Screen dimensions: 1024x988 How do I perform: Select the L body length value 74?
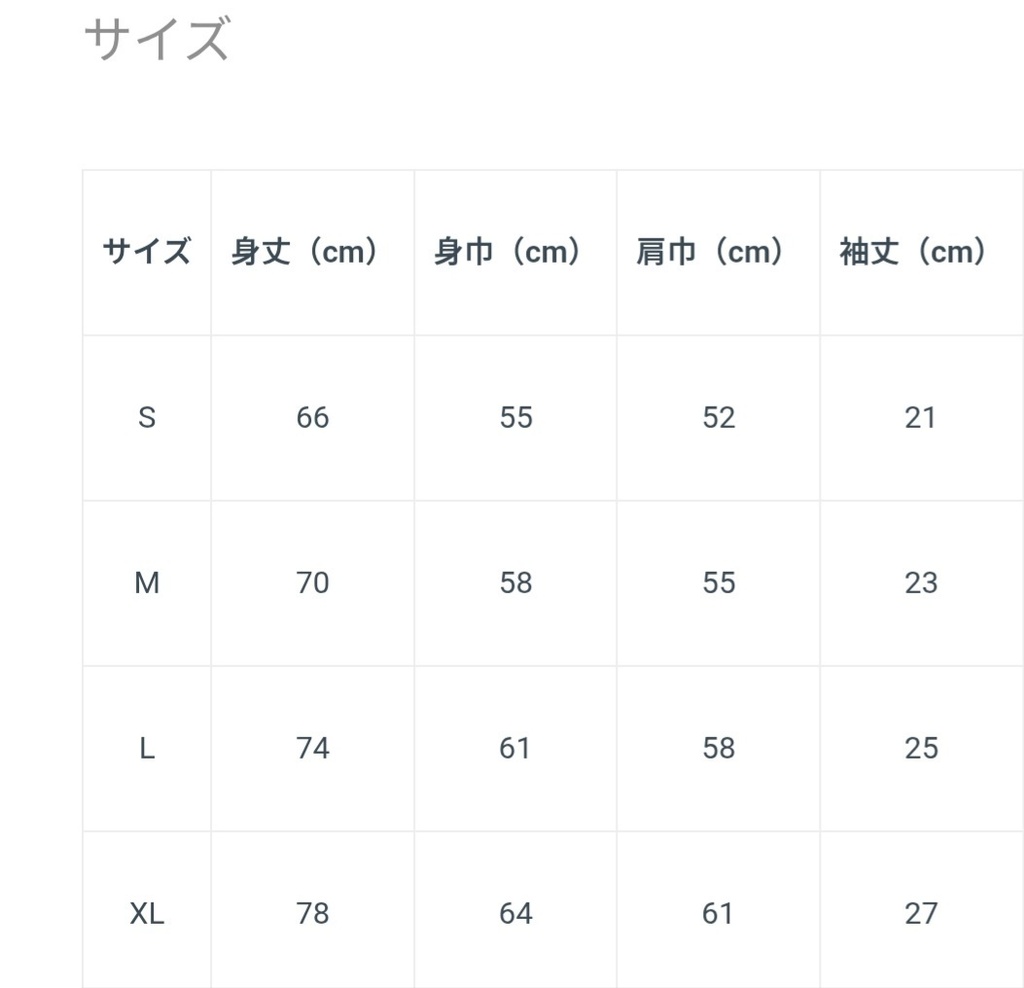(313, 748)
